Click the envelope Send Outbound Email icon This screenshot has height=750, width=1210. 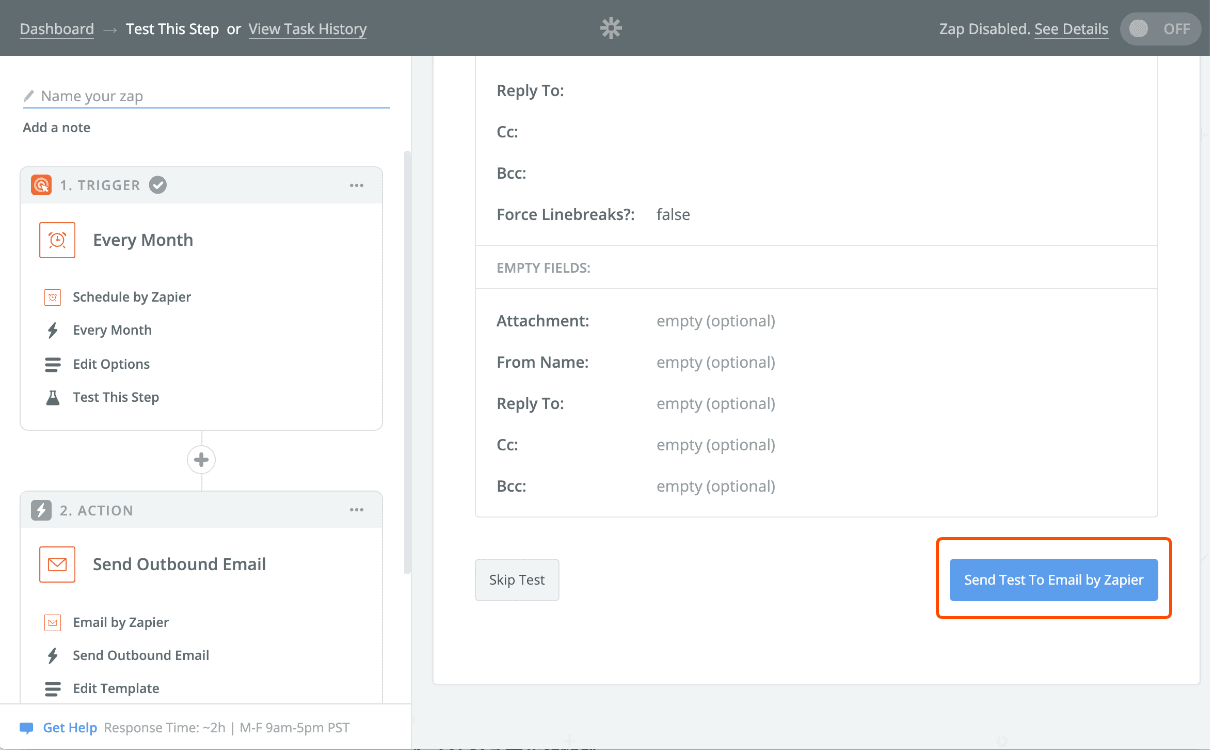coord(57,564)
